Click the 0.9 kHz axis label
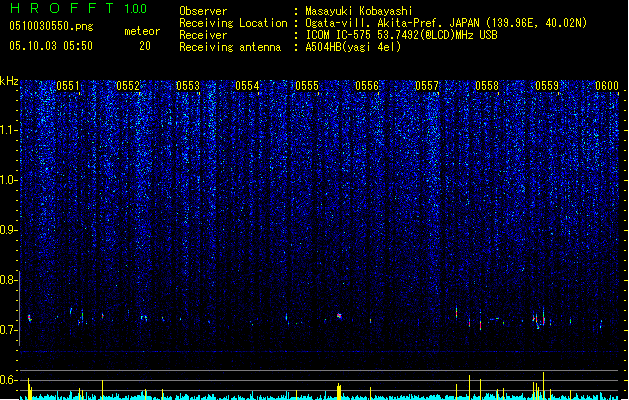Viewport: 629px width, 400px height. (x=9, y=230)
